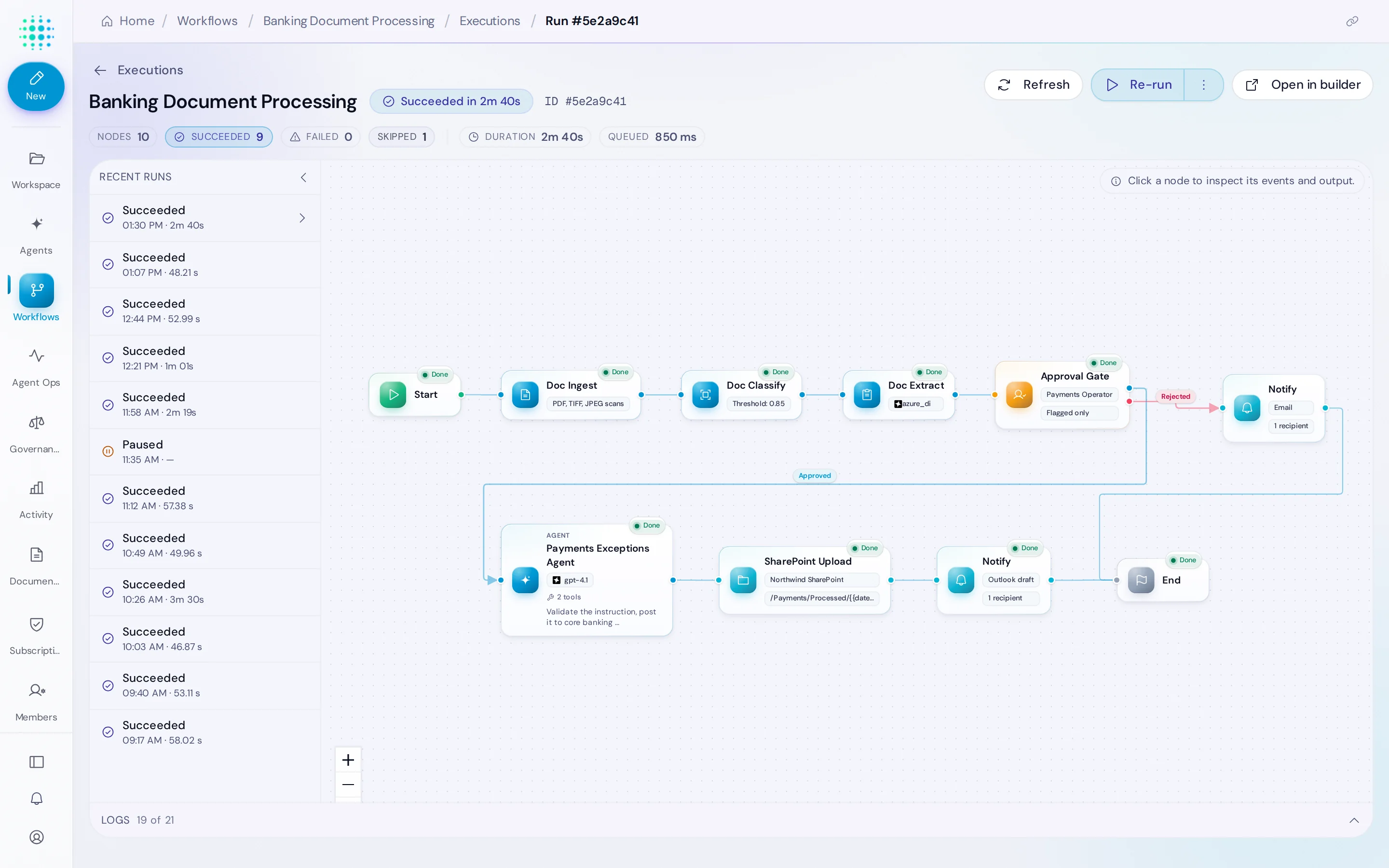This screenshot has height=868, width=1389.
Task: Expand the 01:30 PM run chevron
Action: click(x=302, y=218)
